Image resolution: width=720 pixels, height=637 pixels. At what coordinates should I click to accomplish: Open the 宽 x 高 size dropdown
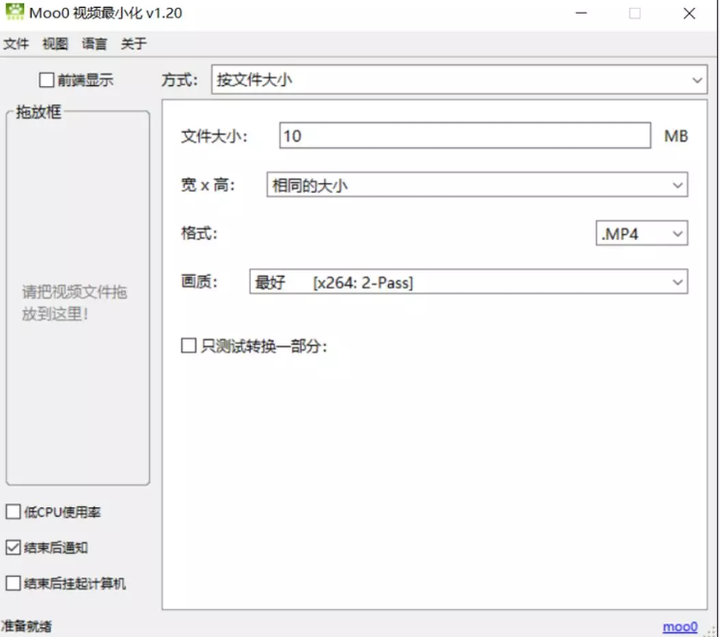click(476, 185)
